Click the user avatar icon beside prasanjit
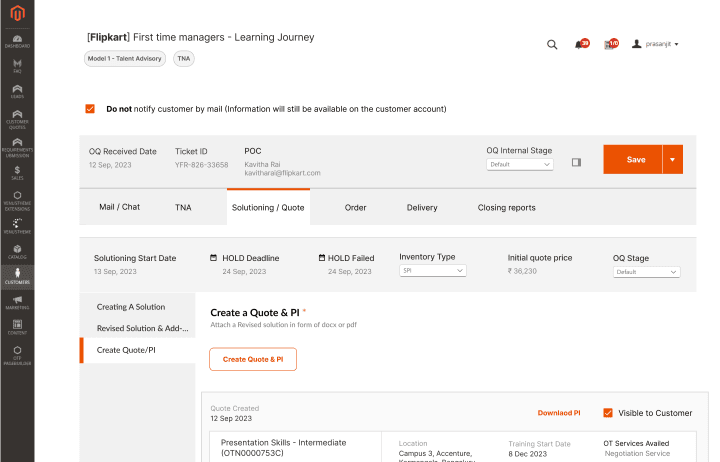 pos(636,44)
